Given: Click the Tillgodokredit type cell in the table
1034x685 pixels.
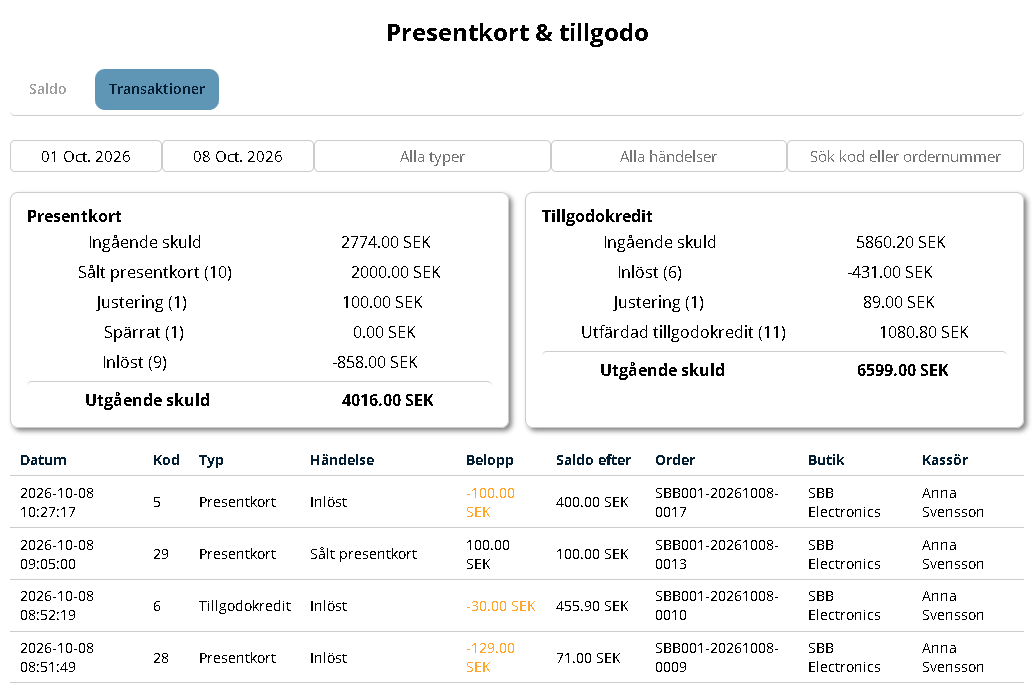Looking at the screenshot, I should [x=245, y=606].
